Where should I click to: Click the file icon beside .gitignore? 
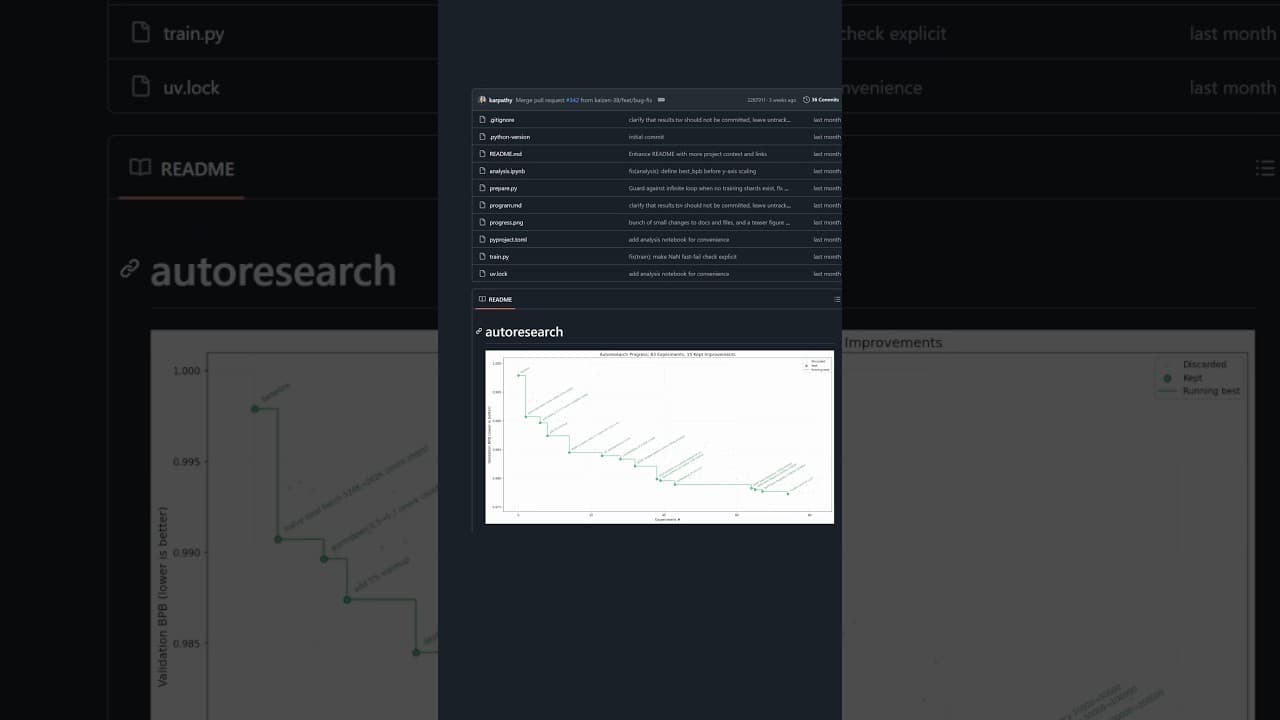(x=482, y=120)
